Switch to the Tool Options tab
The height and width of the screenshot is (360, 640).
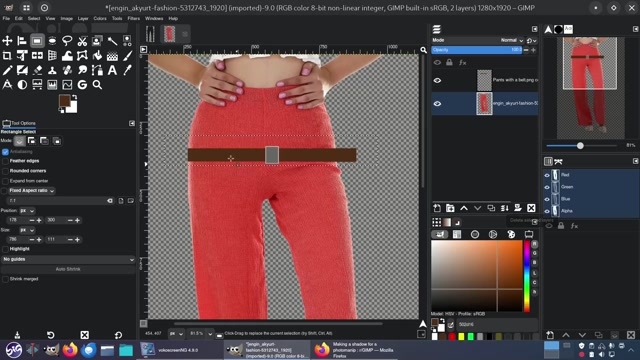(19, 123)
